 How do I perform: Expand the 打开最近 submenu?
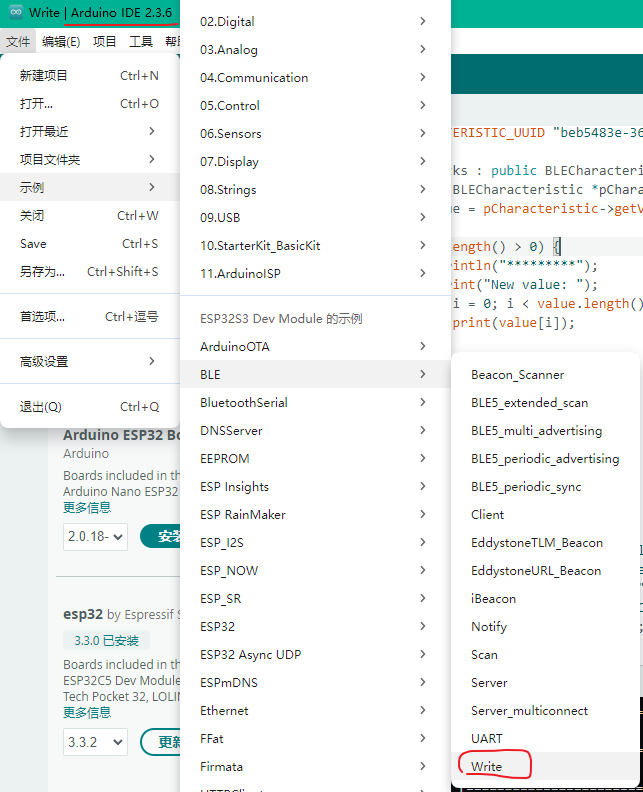click(90, 132)
